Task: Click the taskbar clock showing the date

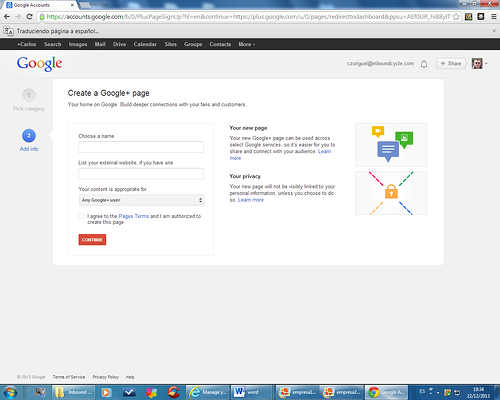Action: tap(478, 392)
